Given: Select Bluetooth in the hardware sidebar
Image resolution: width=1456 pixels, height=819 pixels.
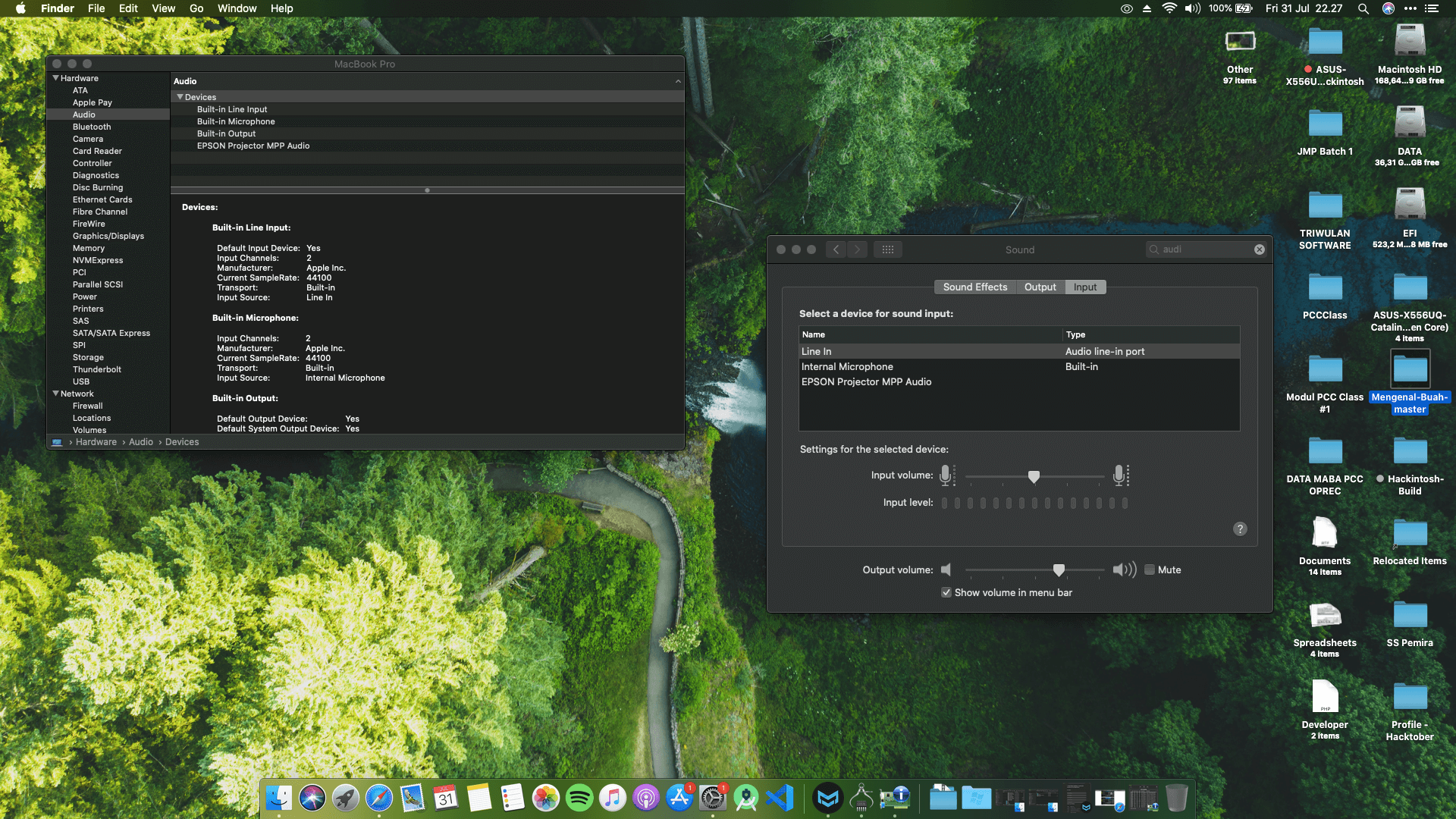Looking at the screenshot, I should point(92,127).
